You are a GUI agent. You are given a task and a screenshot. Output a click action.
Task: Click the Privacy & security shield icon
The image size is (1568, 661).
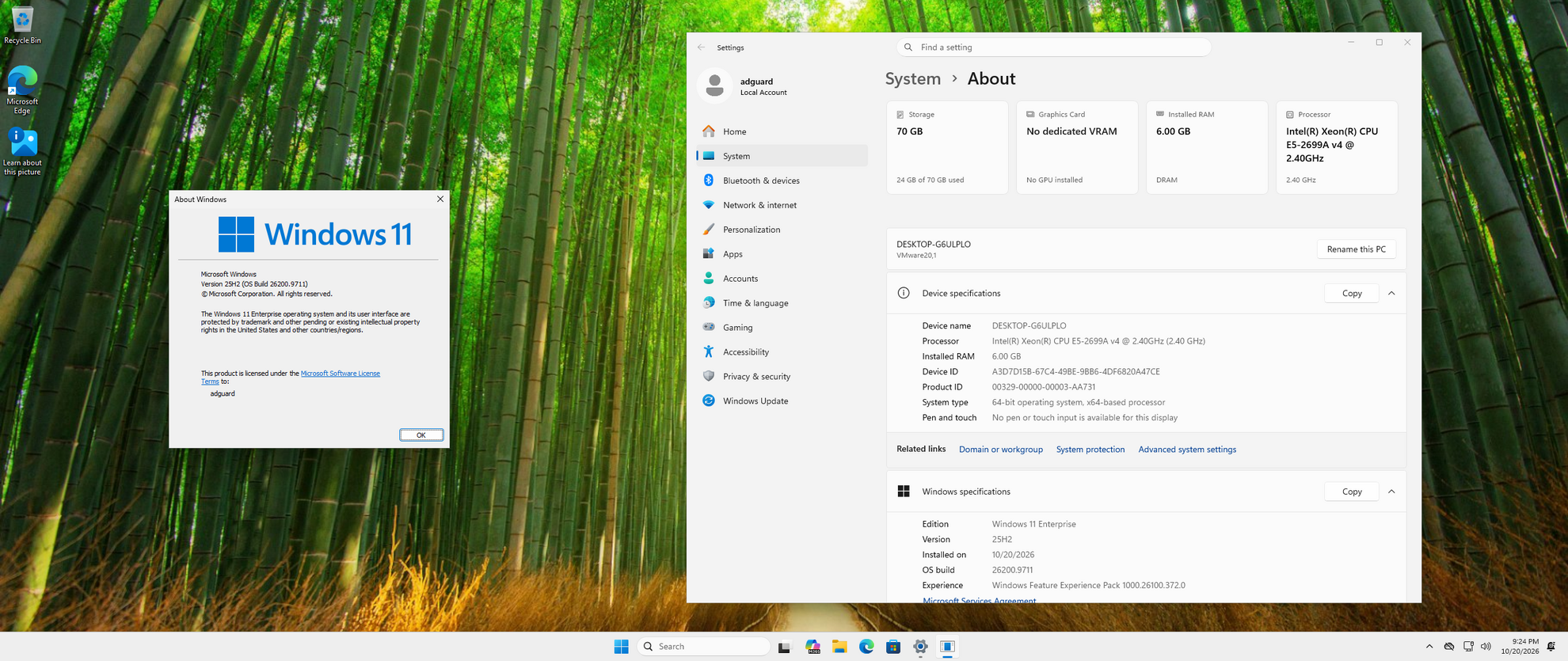[x=709, y=377]
